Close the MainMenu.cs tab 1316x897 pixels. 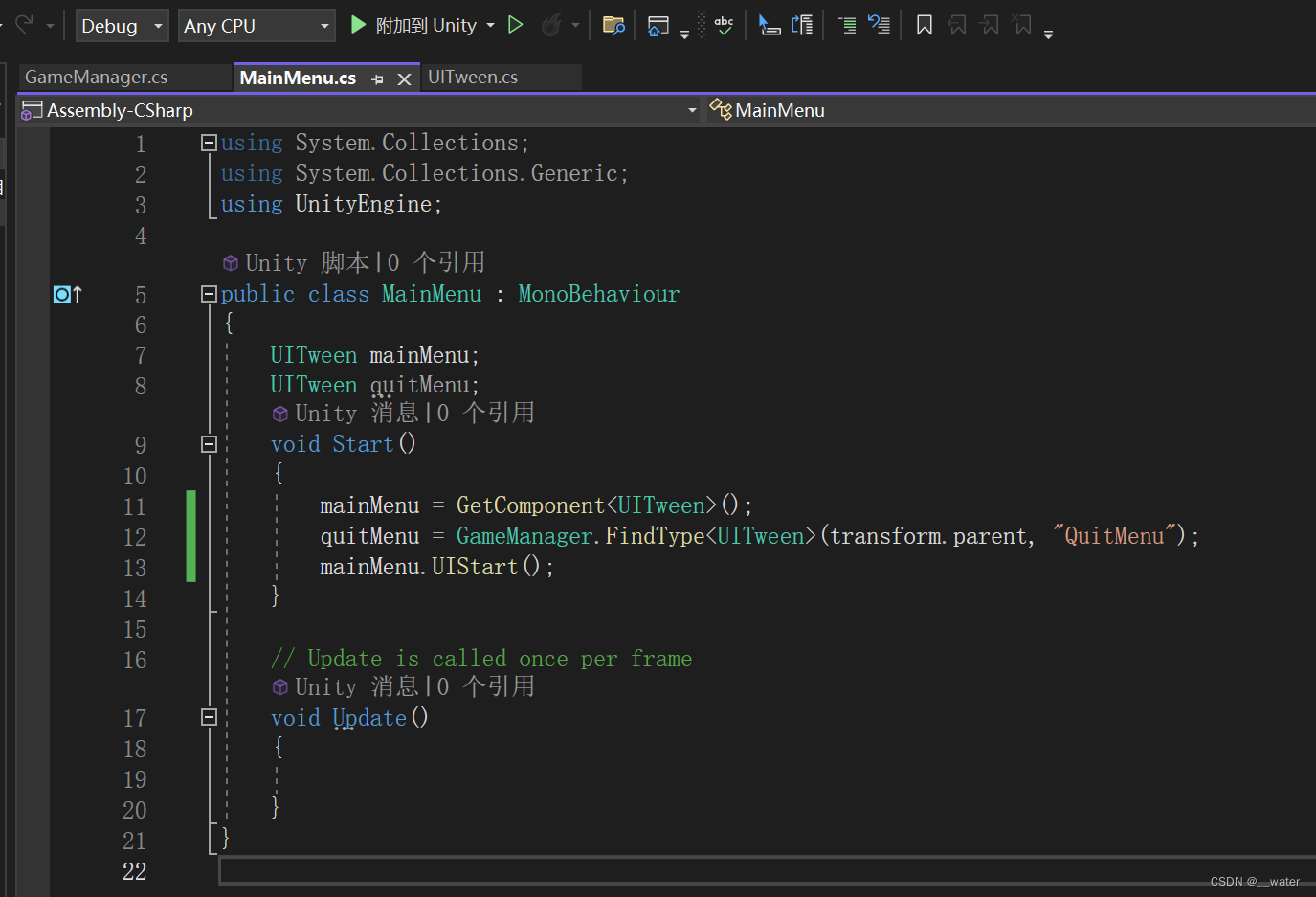[x=404, y=79]
